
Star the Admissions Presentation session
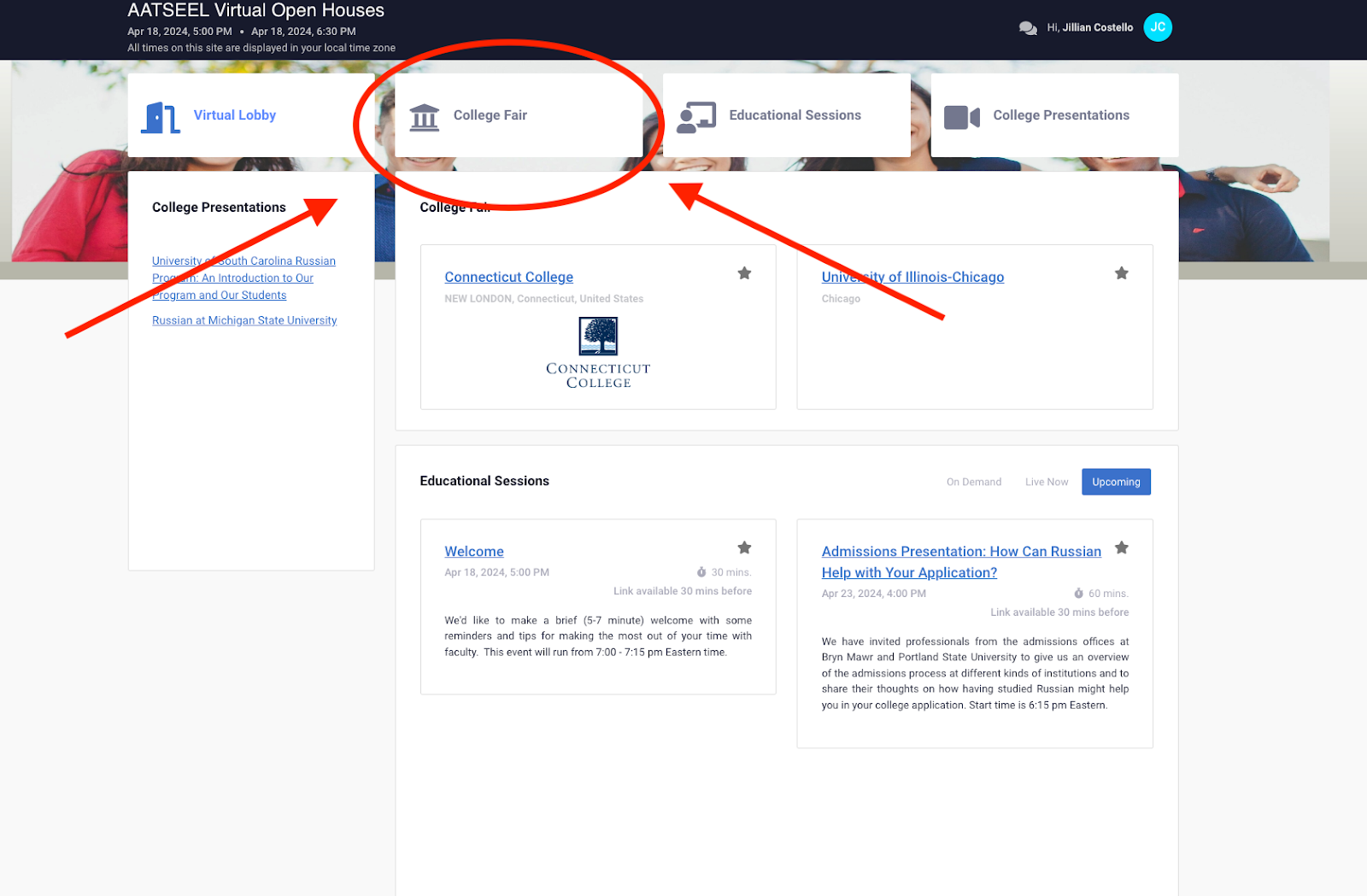pos(1122,548)
